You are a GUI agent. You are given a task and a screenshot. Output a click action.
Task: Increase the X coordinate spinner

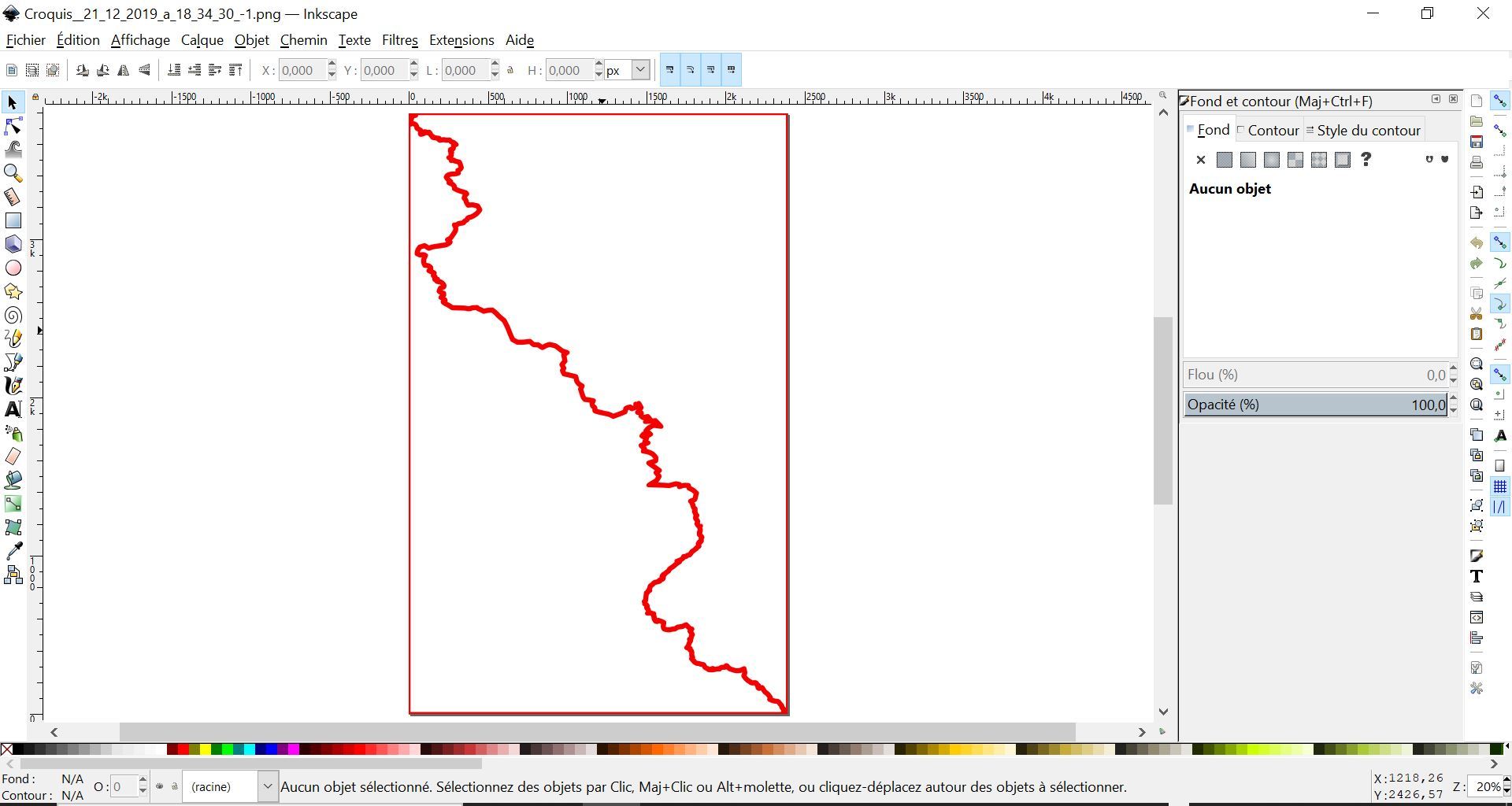point(332,65)
